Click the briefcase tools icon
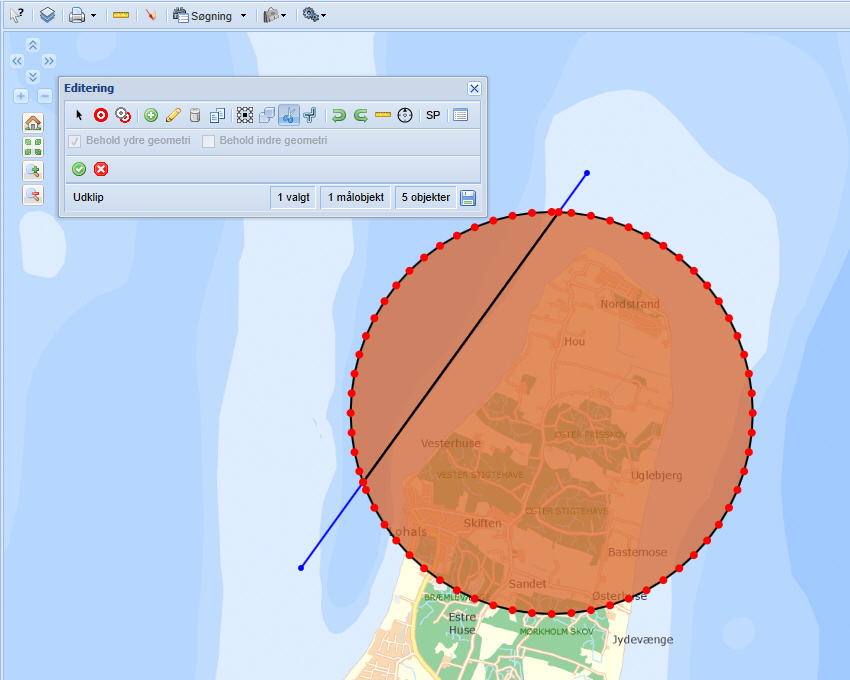850x680 pixels. [x=271, y=15]
